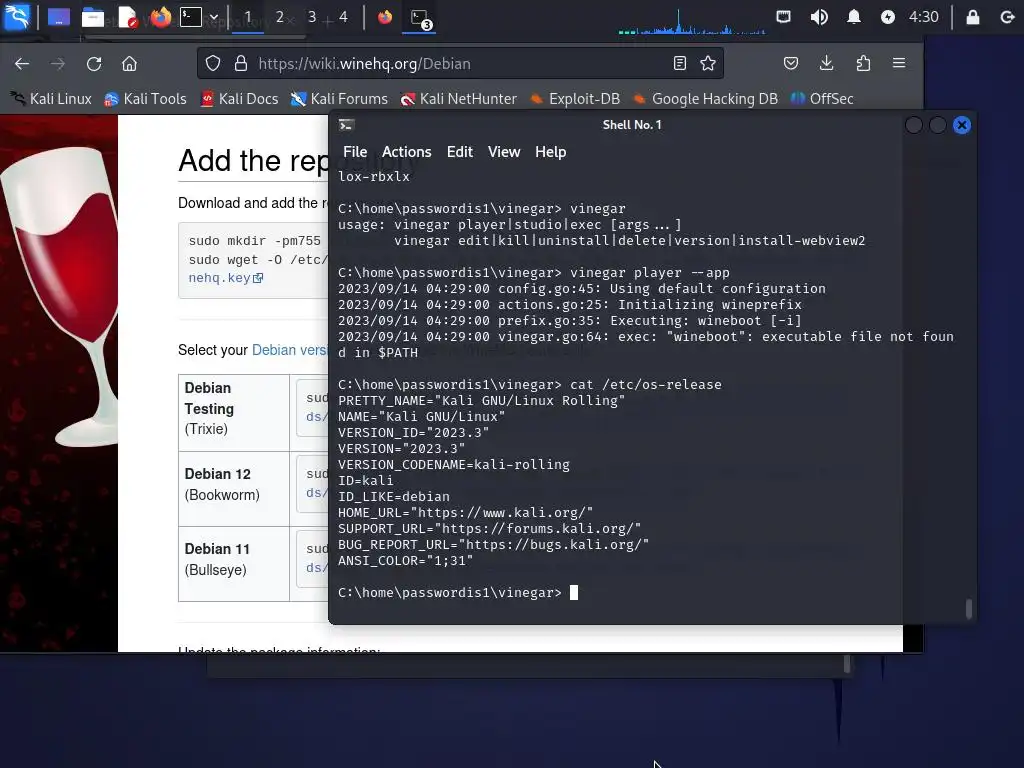Screen dimensions: 1024x768
Task: Open the Firefox downloads panel
Action: click(x=827, y=63)
